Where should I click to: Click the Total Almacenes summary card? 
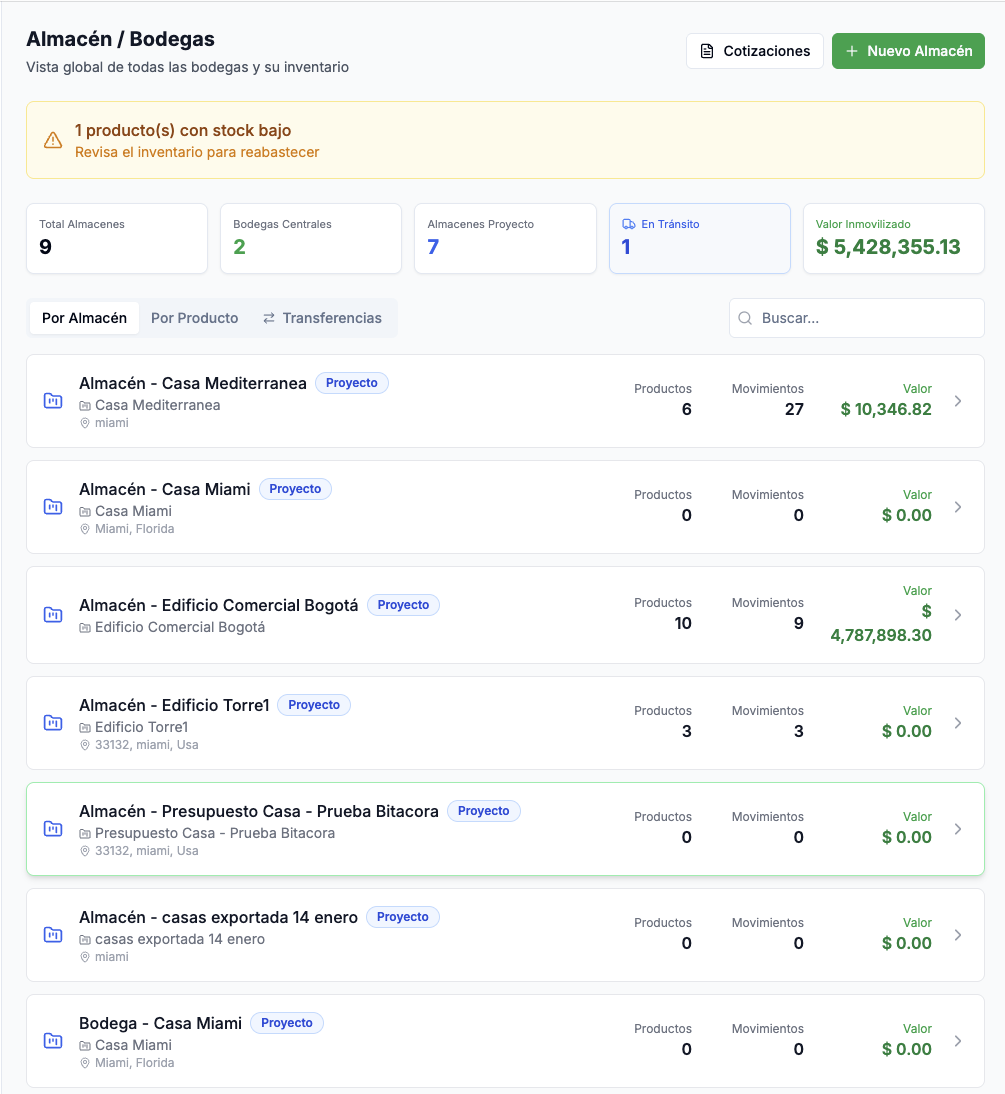pyautogui.click(x=117, y=239)
